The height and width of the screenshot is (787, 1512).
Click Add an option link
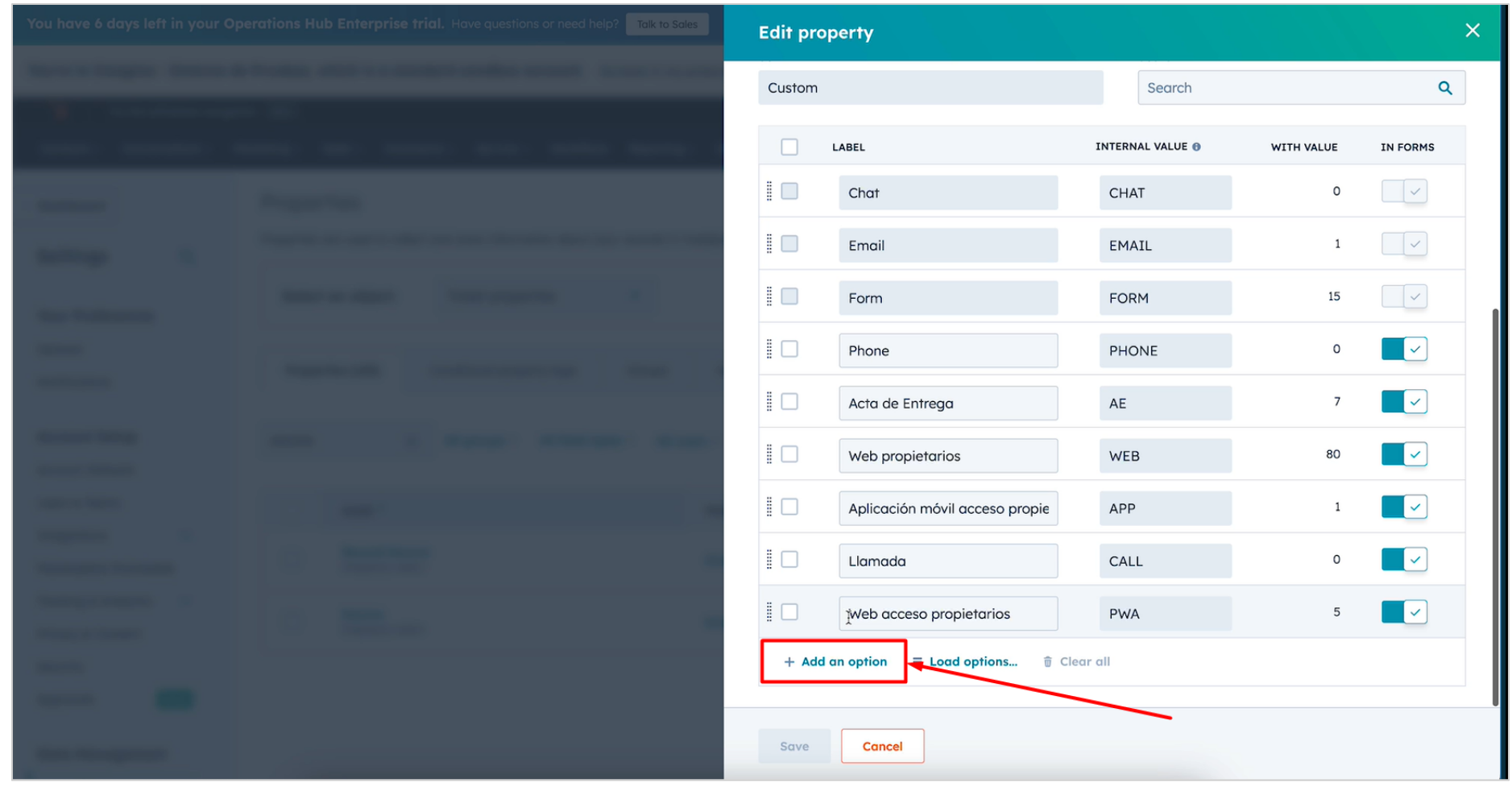(x=835, y=661)
